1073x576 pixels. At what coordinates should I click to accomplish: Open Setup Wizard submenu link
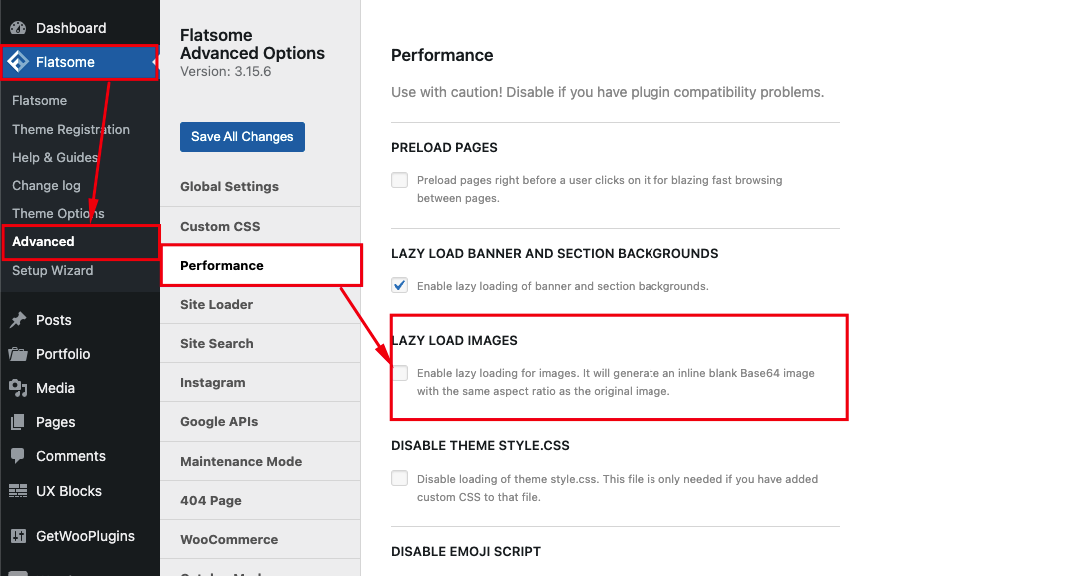[53, 270]
